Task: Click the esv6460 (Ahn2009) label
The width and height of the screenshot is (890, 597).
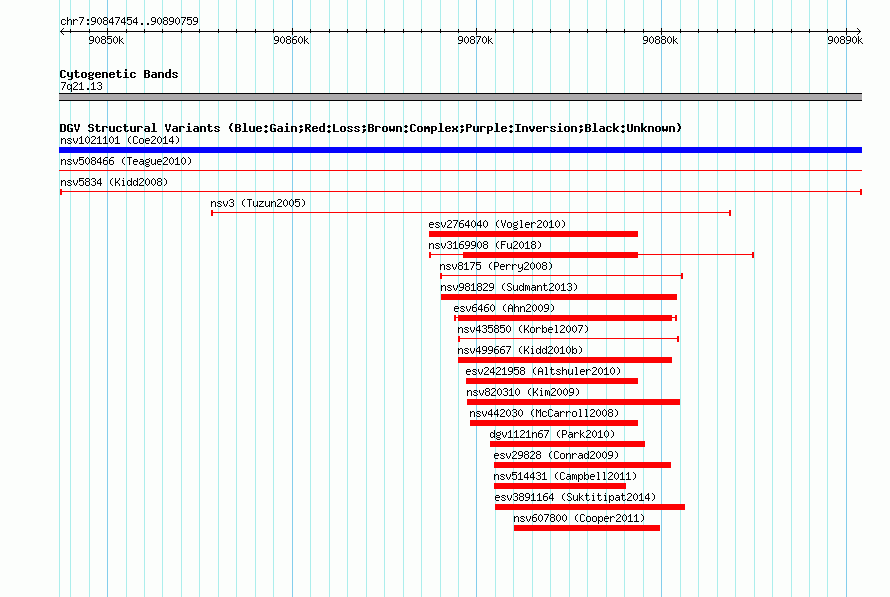Action: (504, 308)
